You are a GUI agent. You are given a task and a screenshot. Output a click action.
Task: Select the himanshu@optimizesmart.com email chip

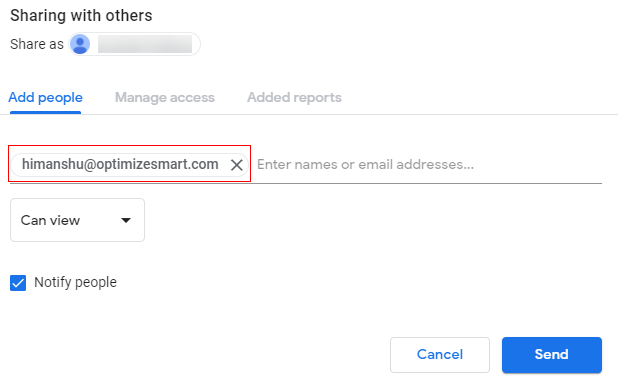click(129, 164)
